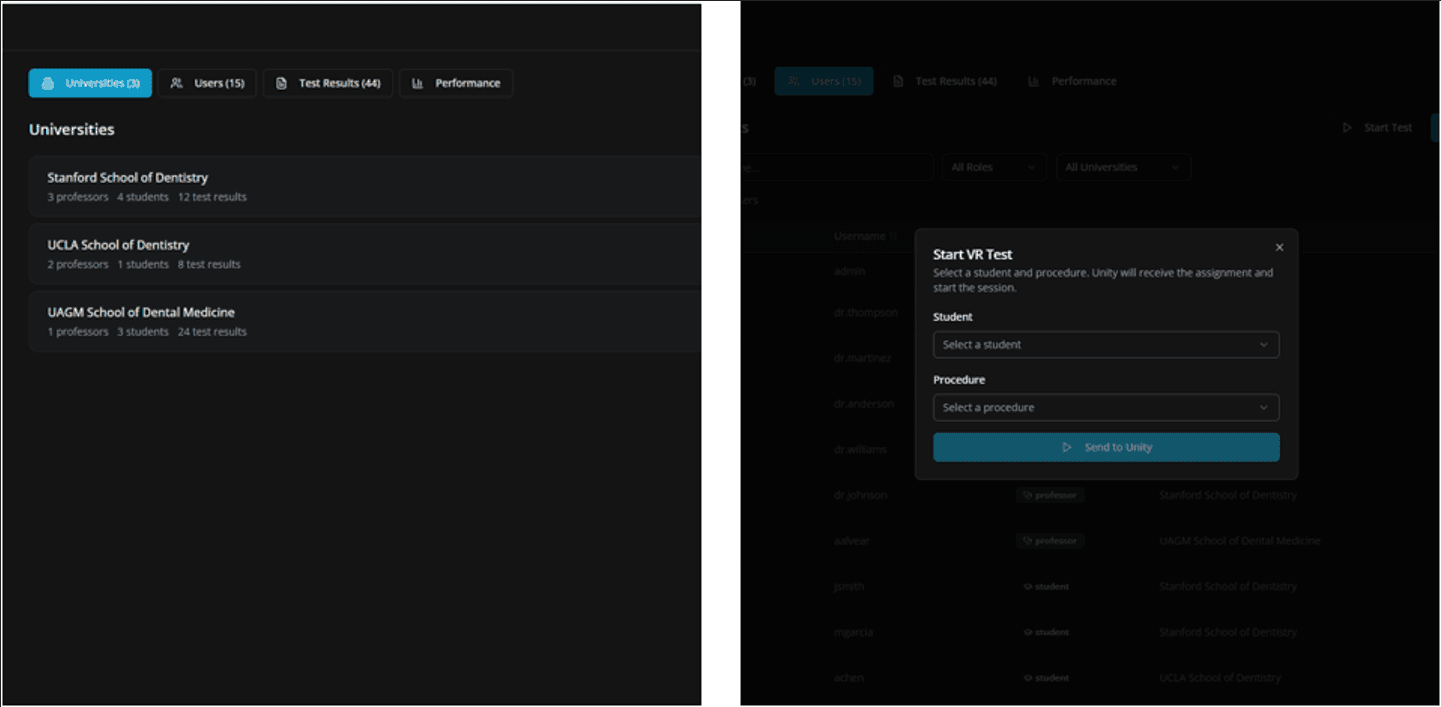Click the Universities heading in left screenshot
Viewport: 1441px width, 707px height.
[x=72, y=130]
